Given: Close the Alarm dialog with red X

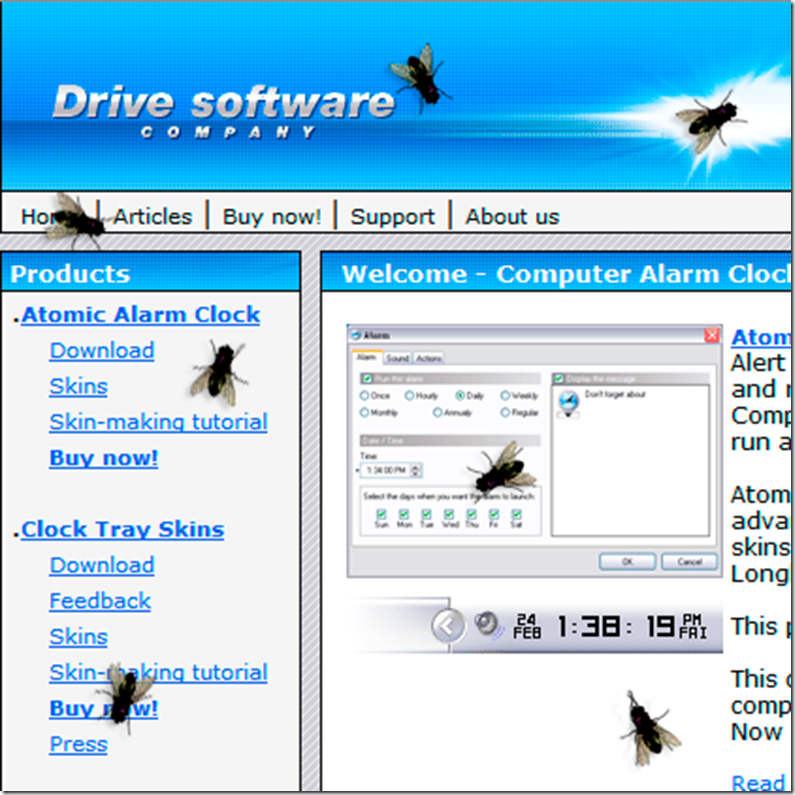Looking at the screenshot, I should coord(712,335).
